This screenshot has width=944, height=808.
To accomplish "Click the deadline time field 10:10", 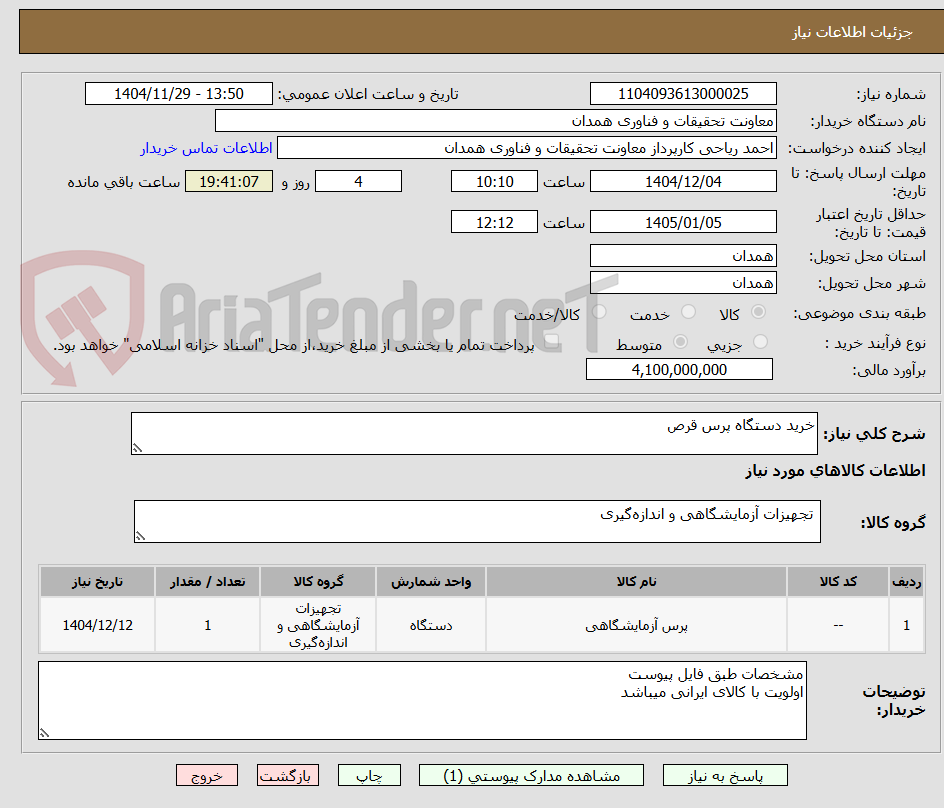I will [494, 181].
